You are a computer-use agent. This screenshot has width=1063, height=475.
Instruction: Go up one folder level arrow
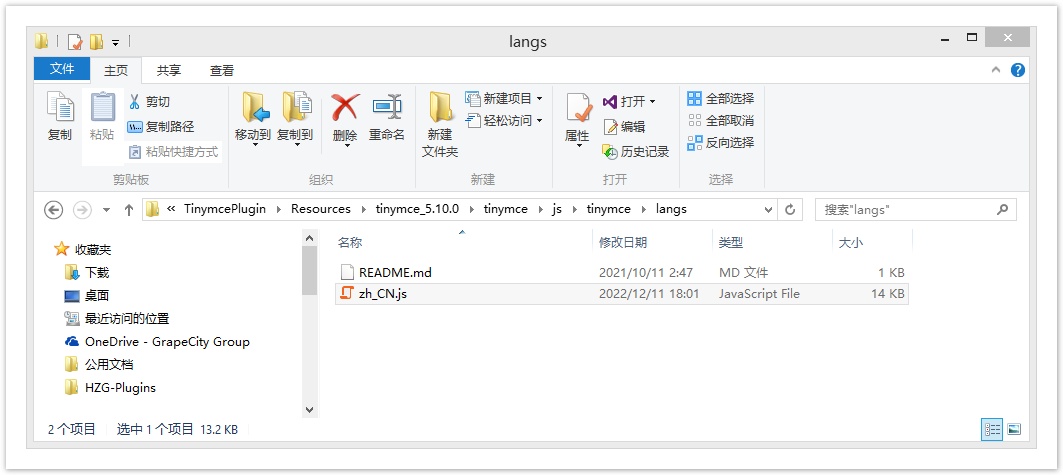pyautogui.click(x=129, y=210)
